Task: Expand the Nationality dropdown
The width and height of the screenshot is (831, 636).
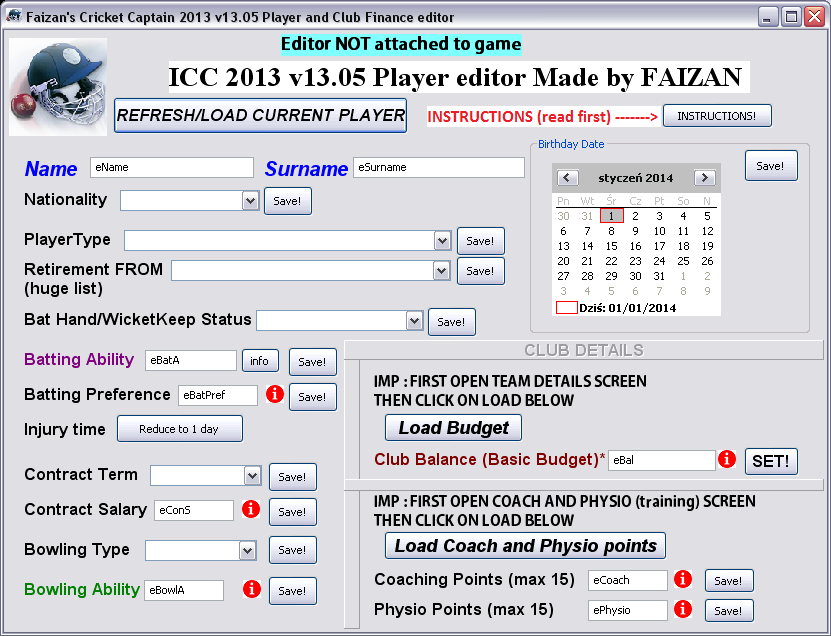Action: (x=250, y=201)
